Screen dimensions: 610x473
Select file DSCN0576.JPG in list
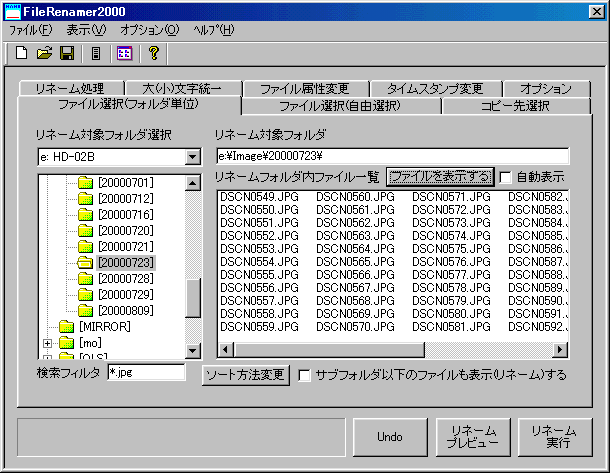click(451, 261)
